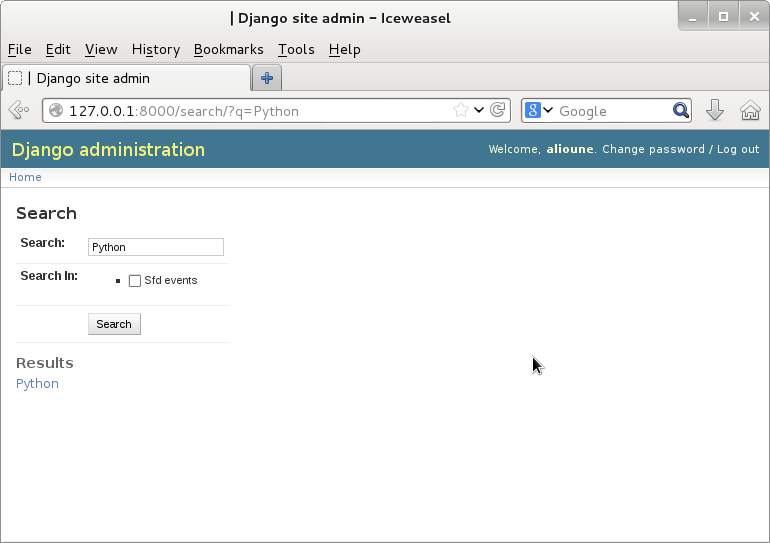Image resolution: width=770 pixels, height=543 pixels.
Task: Open the Edit menu
Action: tap(58, 50)
